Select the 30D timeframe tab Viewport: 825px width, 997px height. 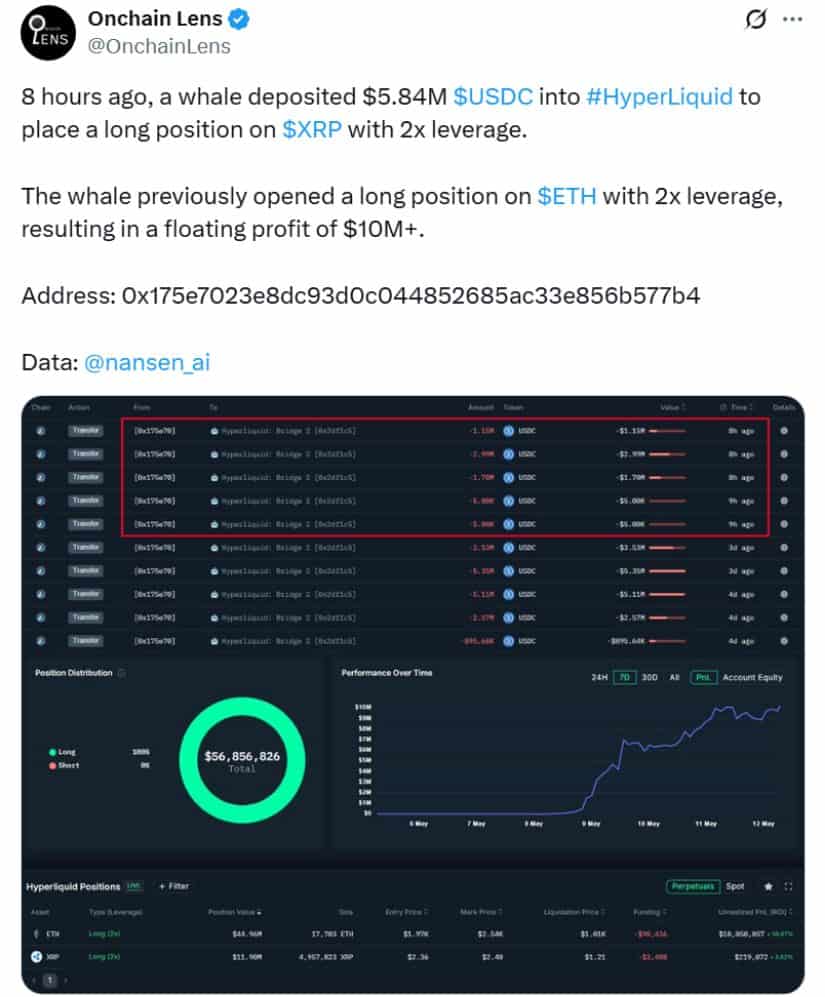pos(649,677)
